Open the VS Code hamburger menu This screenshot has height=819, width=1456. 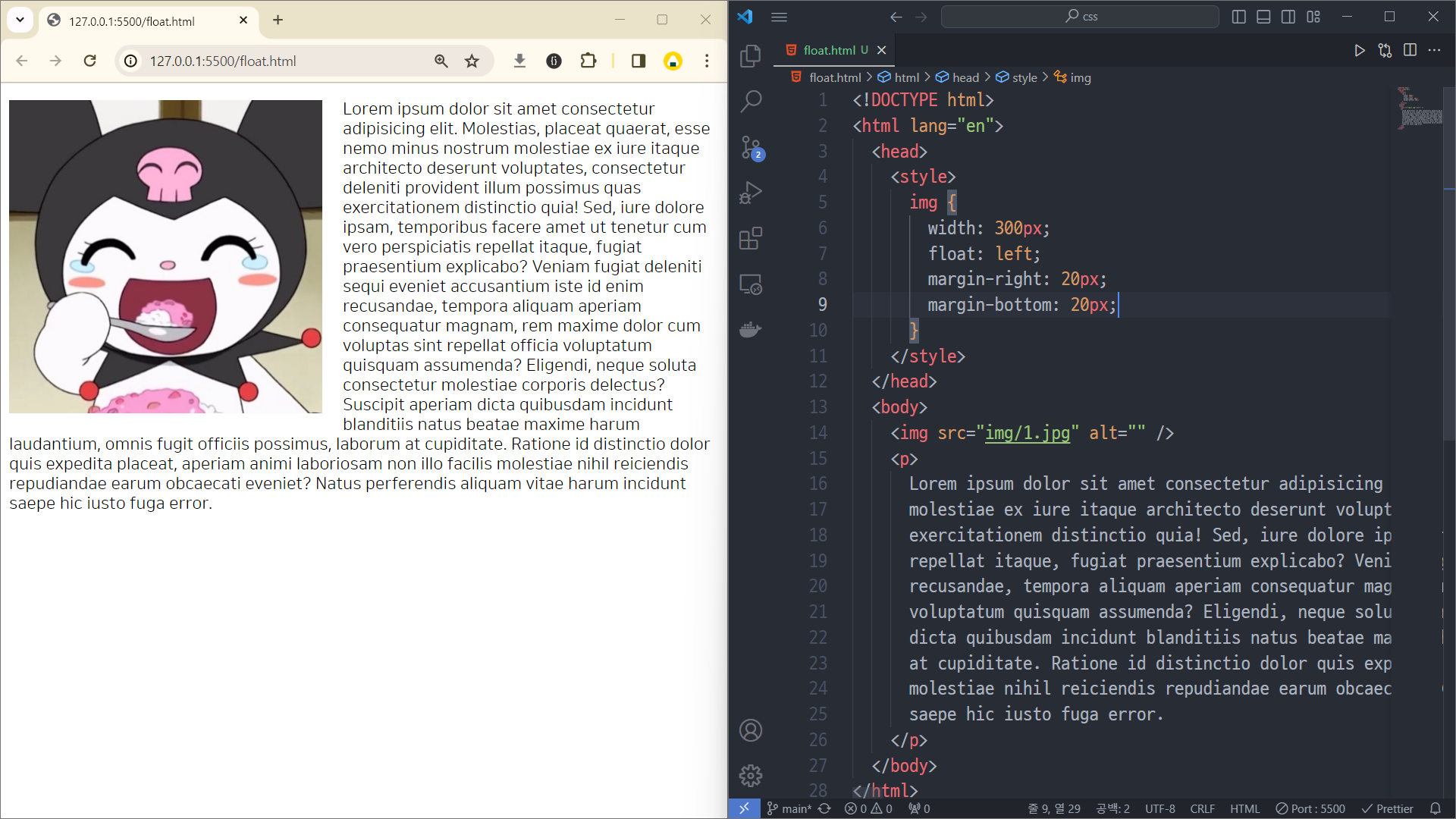tap(779, 17)
